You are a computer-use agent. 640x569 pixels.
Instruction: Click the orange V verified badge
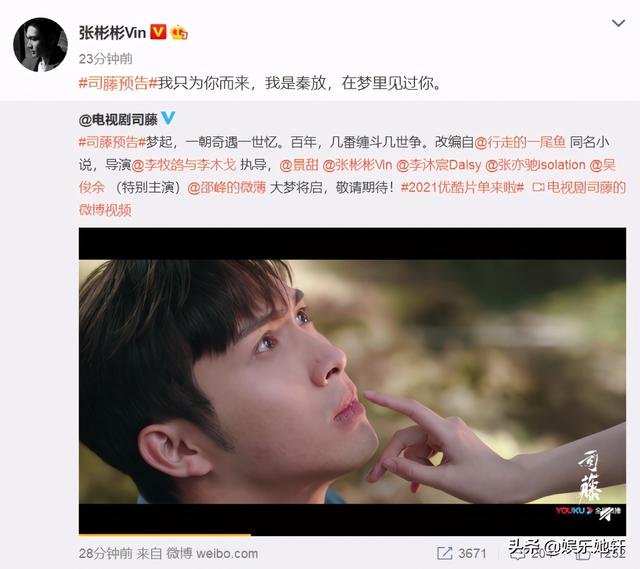tap(158, 32)
